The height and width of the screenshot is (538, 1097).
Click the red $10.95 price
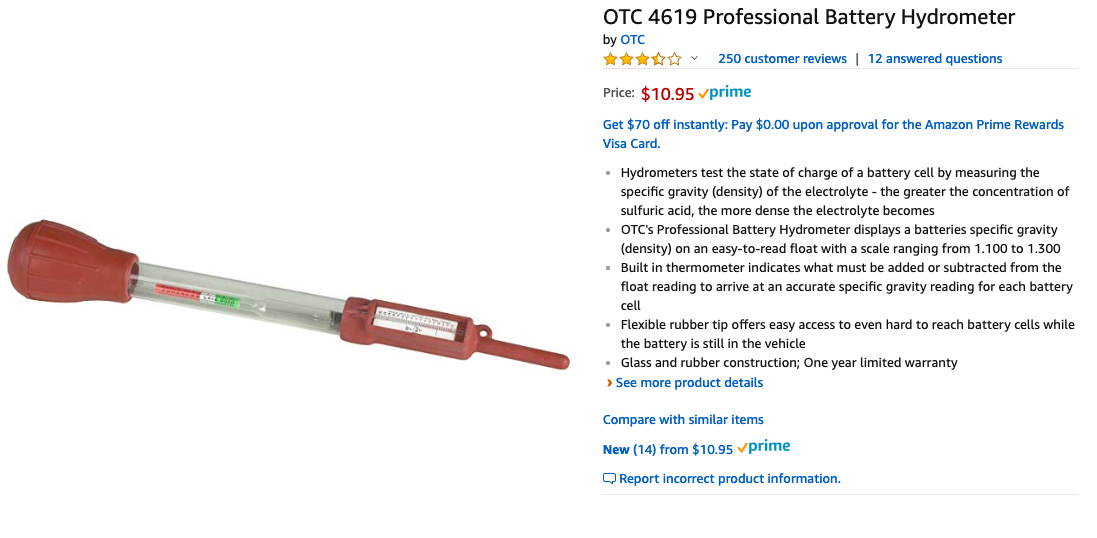coord(667,94)
